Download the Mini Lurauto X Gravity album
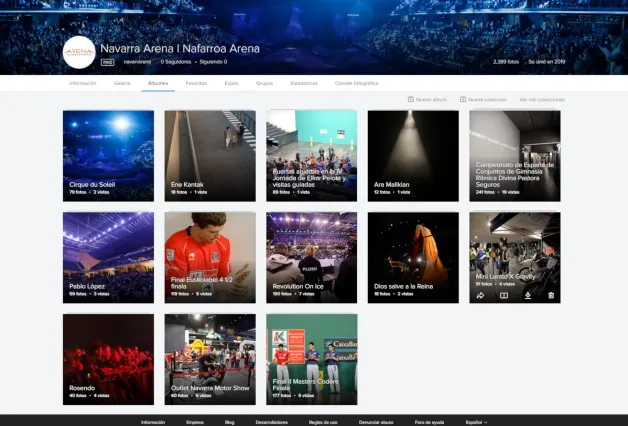This screenshot has height=426, width=628. pyautogui.click(x=528, y=295)
